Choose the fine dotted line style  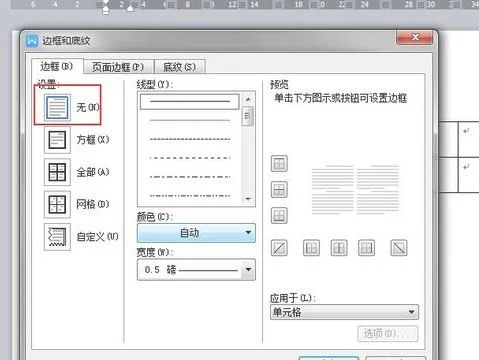pos(190,120)
